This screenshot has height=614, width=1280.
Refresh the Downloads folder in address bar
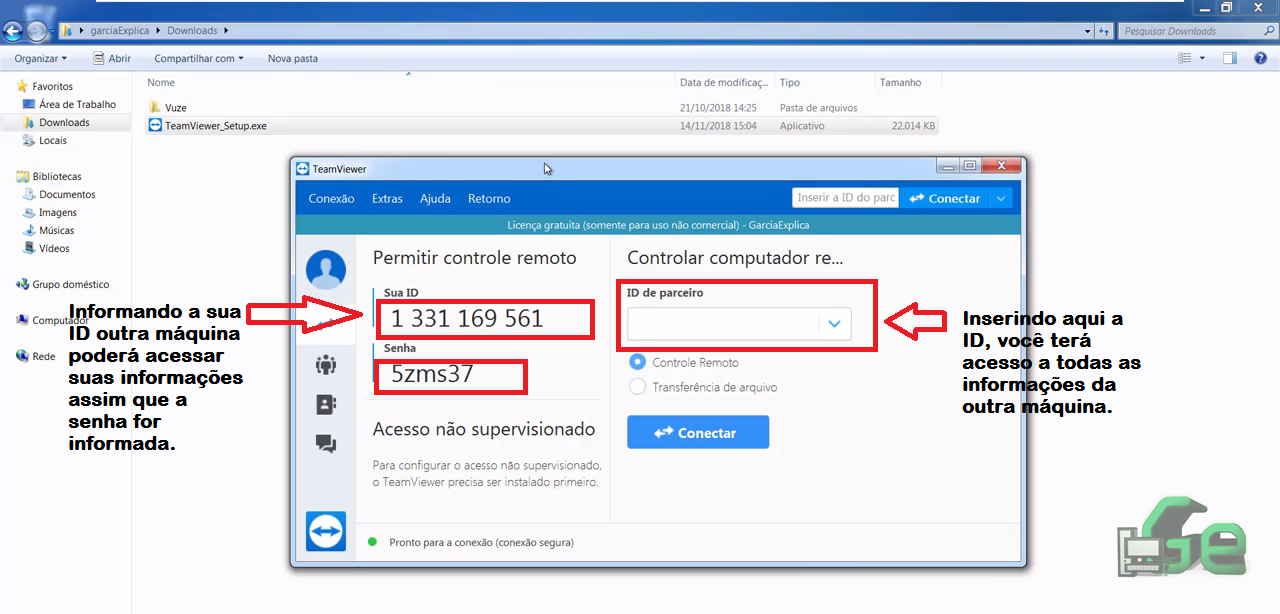click(1106, 31)
